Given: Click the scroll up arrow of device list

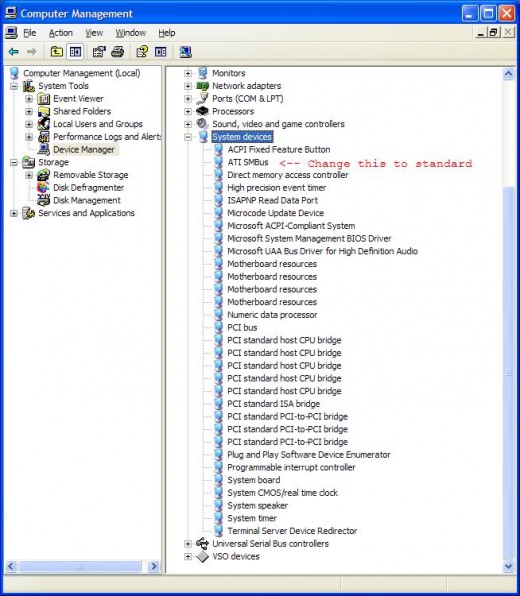Looking at the screenshot, I should tap(508, 74).
